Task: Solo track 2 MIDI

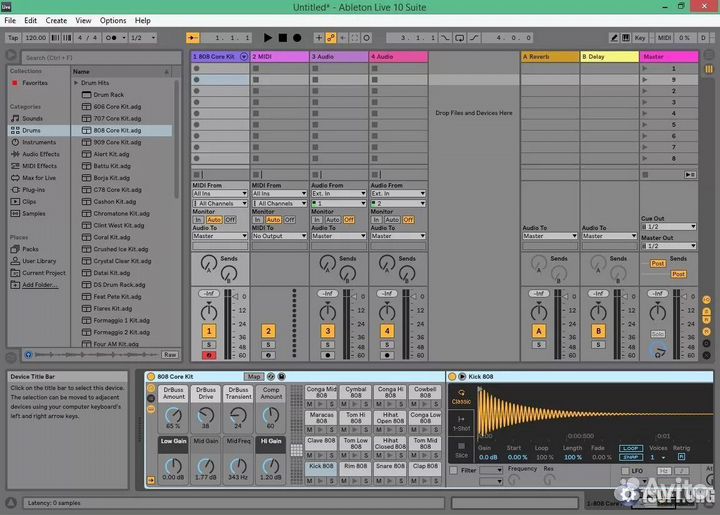Action: point(268,345)
